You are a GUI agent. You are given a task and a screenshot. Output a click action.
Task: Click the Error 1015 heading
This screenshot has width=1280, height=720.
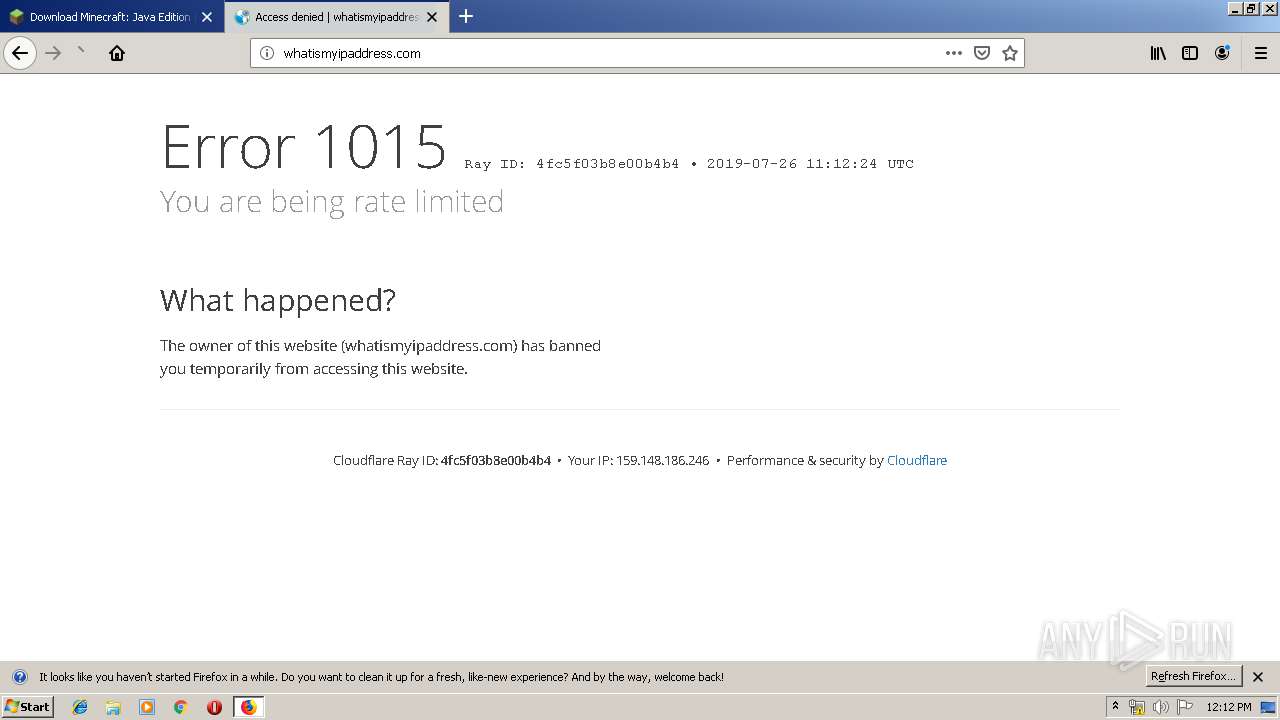pyautogui.click(x=304, y=146)
